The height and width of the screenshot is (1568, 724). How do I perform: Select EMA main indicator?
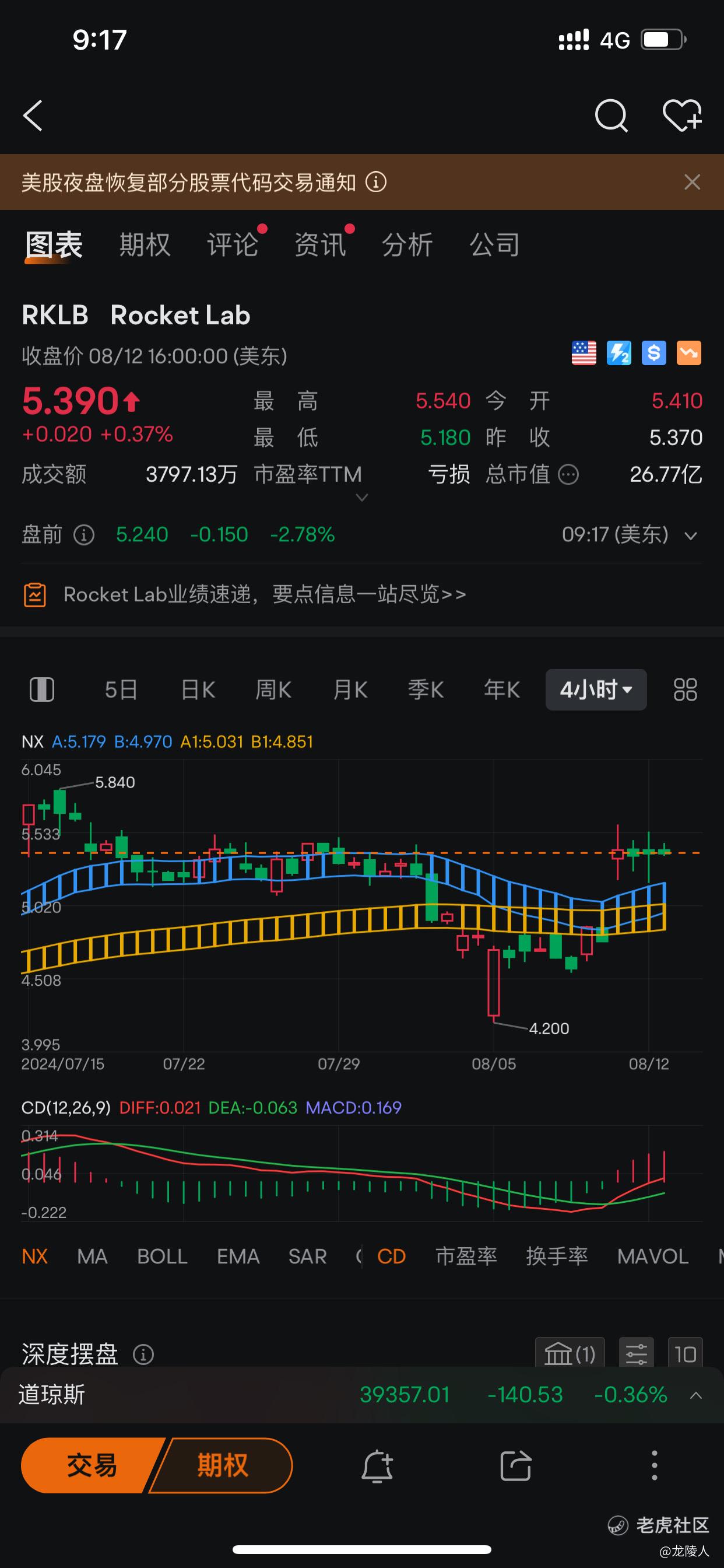pyautogui.click(x=238, y=1256)
